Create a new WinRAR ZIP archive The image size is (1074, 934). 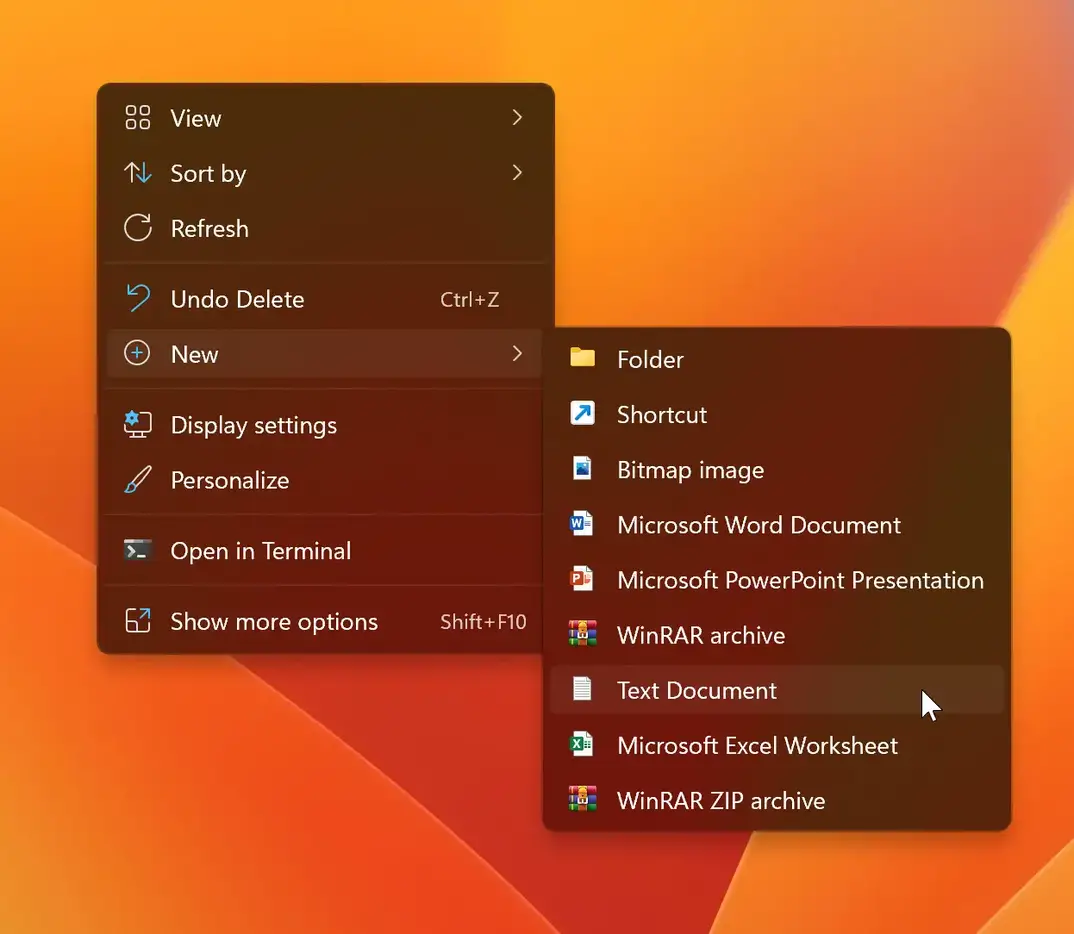(777, 800)
